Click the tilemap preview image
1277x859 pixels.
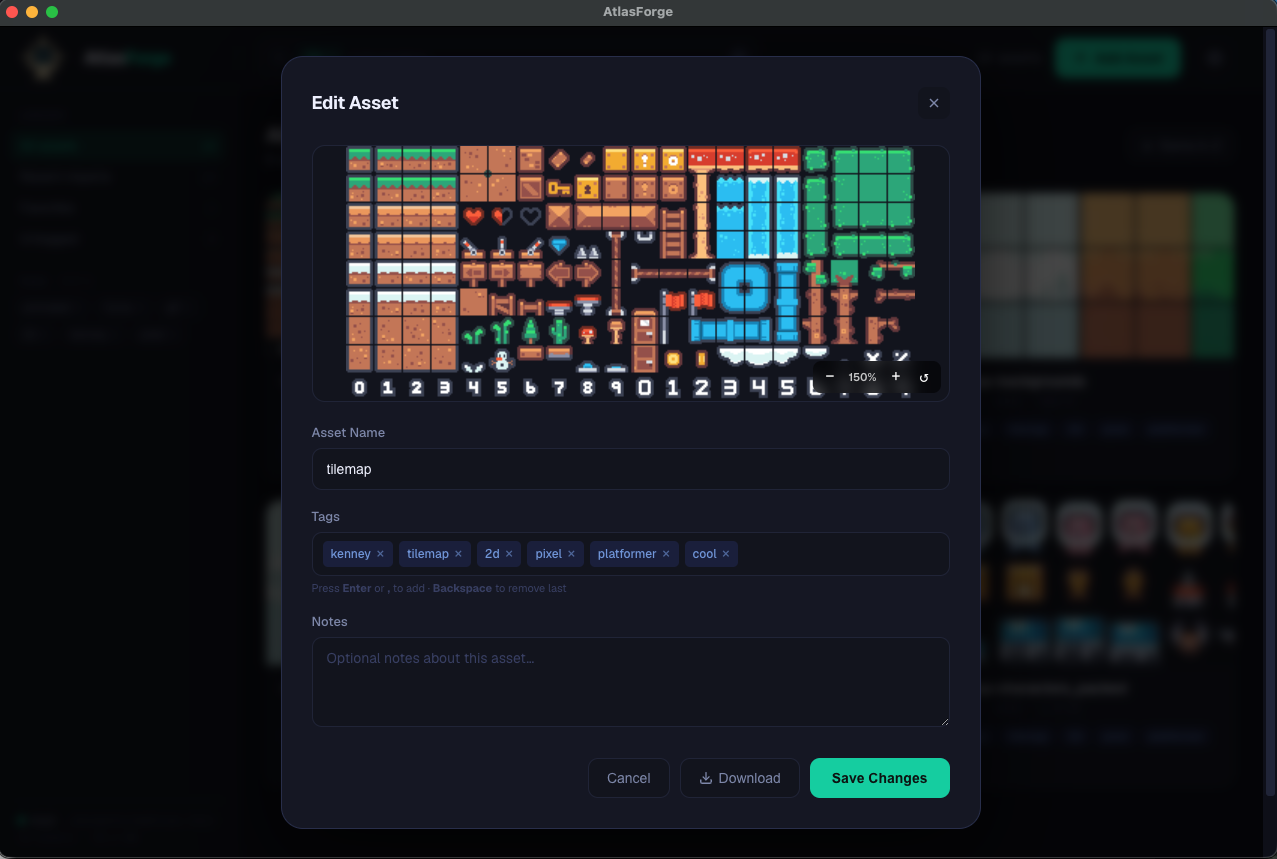tap(630, 273)
